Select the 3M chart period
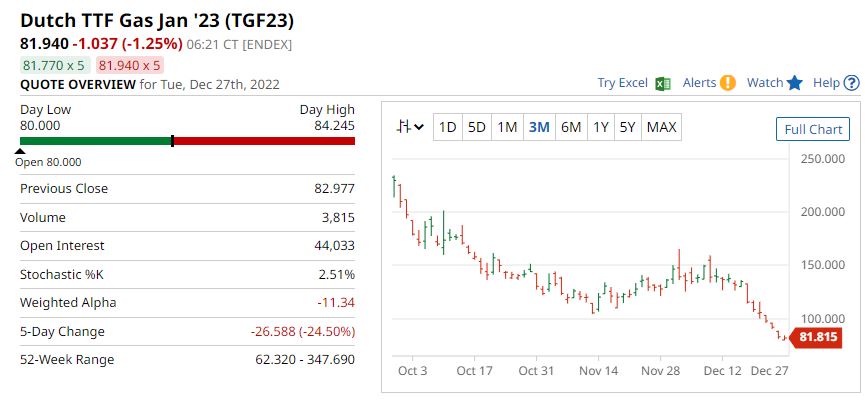Screen dimensions: 865x419 coord(539,127)
